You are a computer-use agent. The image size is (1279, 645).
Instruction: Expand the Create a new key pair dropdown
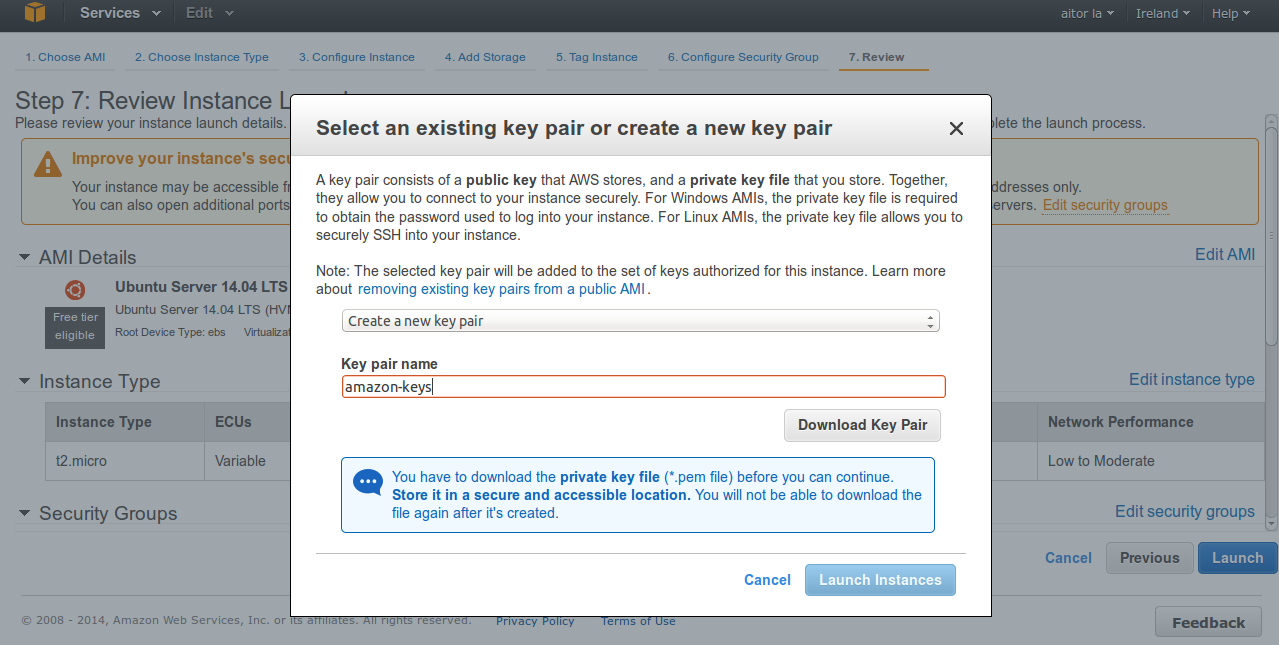coord(640,321)
